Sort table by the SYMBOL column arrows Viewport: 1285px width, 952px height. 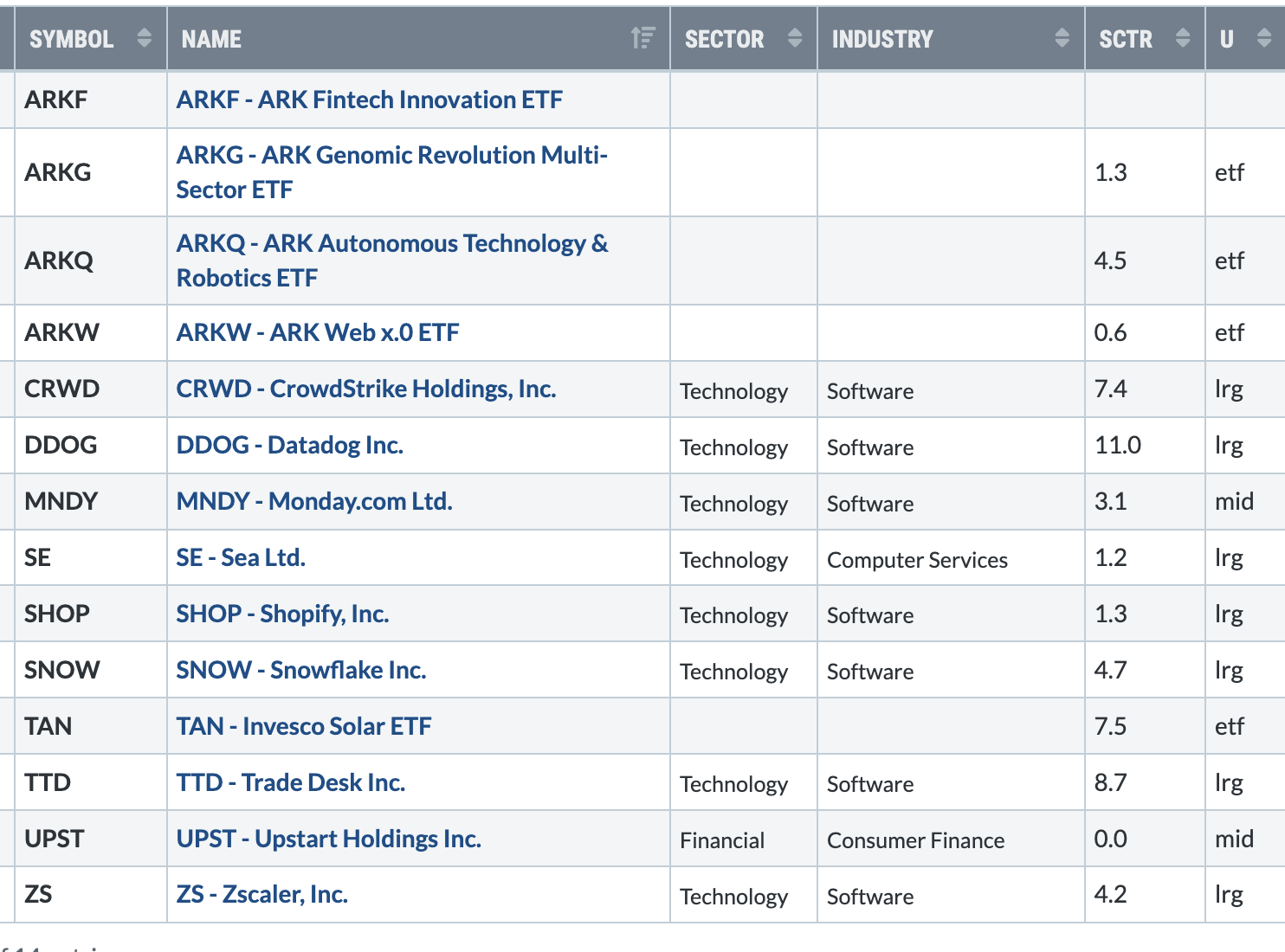[145, 38]
